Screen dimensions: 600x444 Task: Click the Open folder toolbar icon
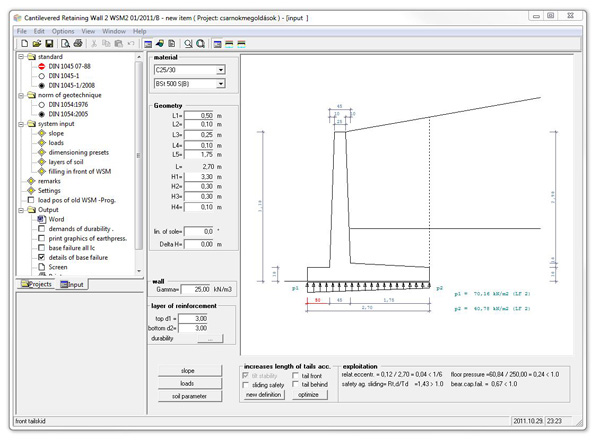(x=36, y=44)
